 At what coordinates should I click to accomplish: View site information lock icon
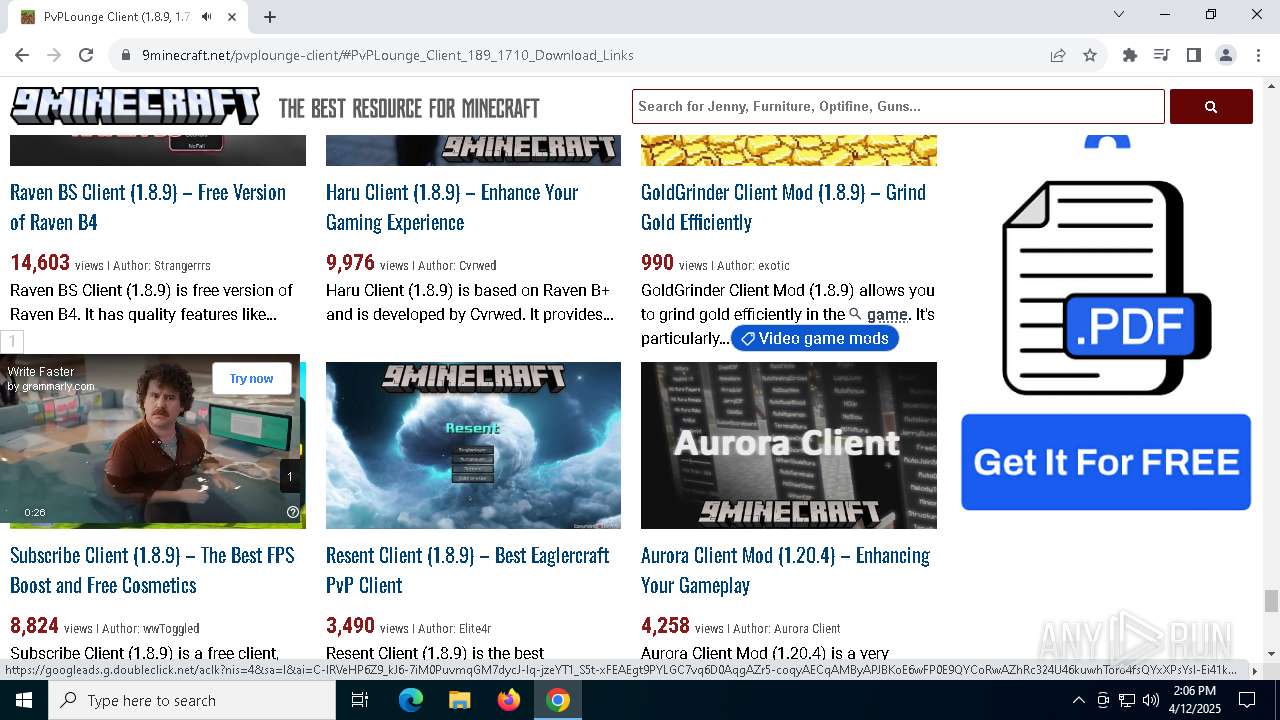click(x=126, y=55)
